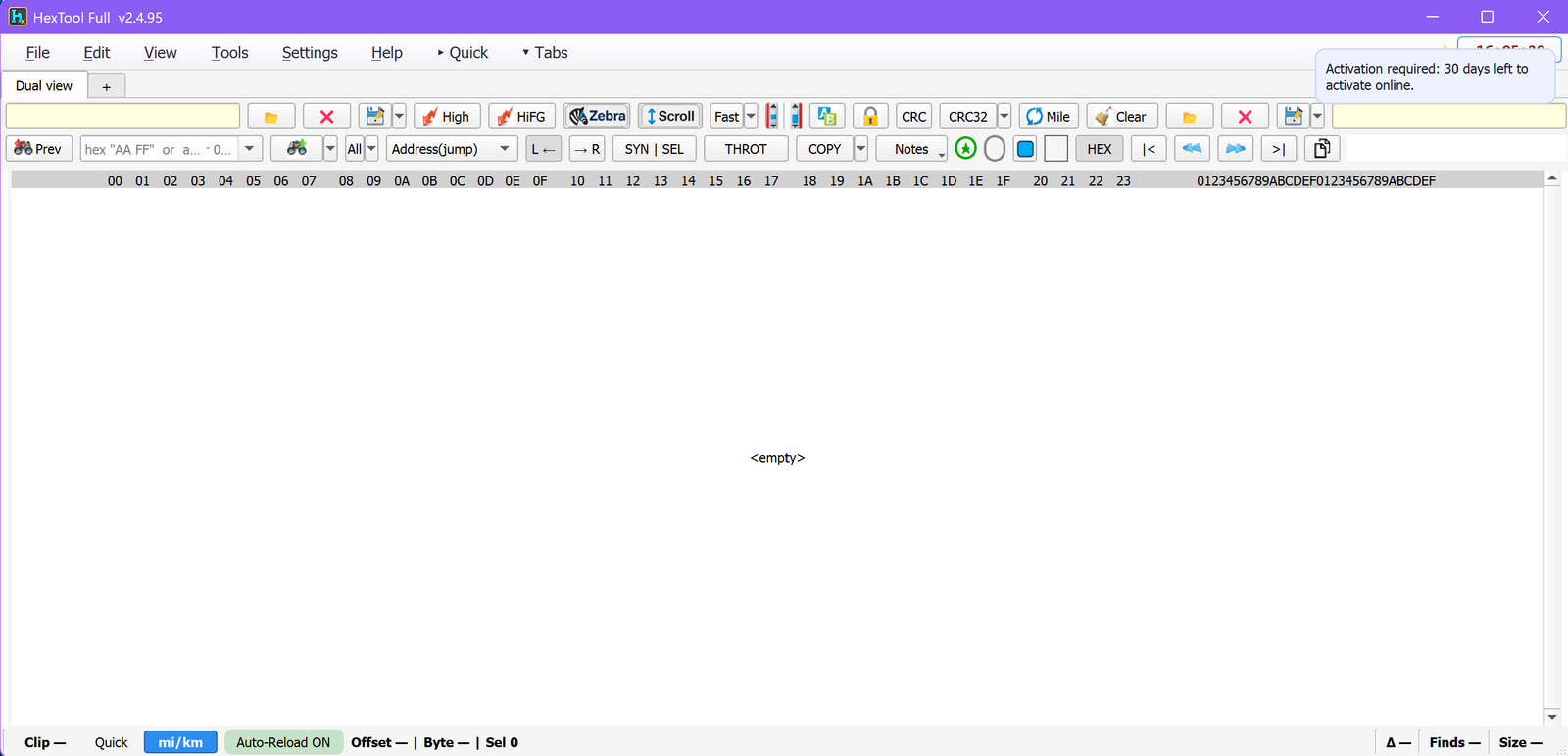Open the Tools menu
1568x756 pixels.
coord(229,53)
